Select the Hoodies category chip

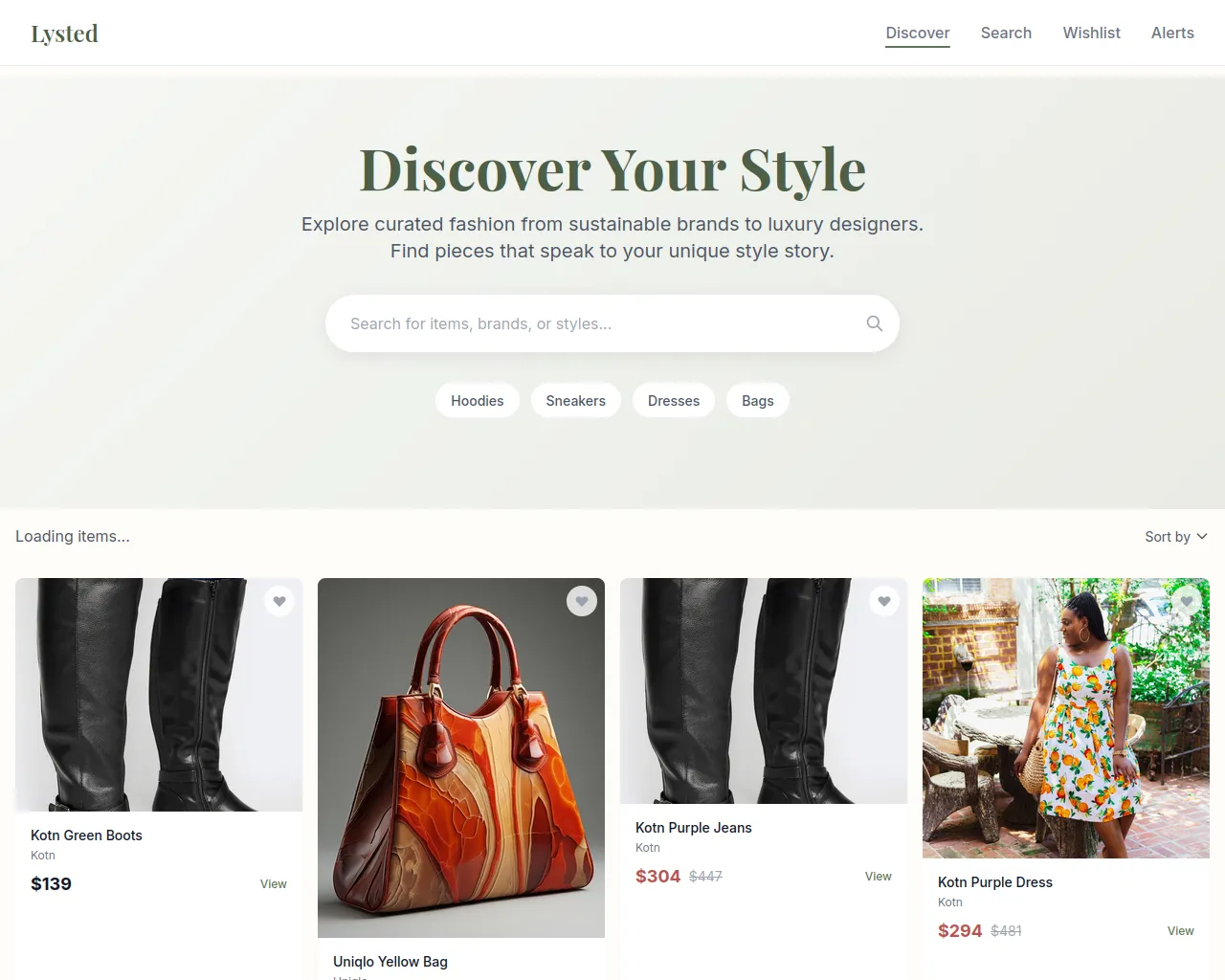coord(477,401)
